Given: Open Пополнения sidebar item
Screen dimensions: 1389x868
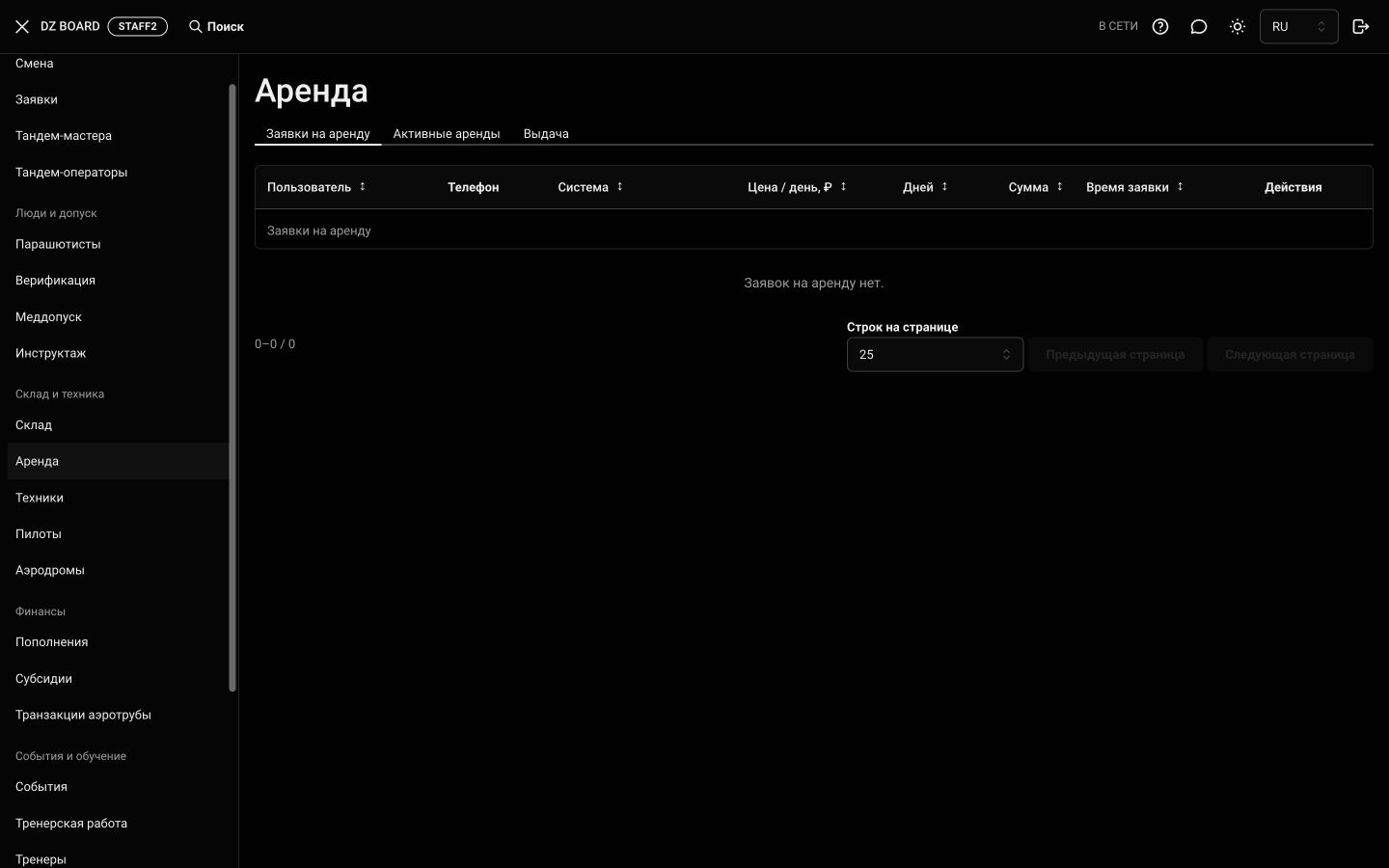Looking at the screenshot, I should click(x=118, y=642).
